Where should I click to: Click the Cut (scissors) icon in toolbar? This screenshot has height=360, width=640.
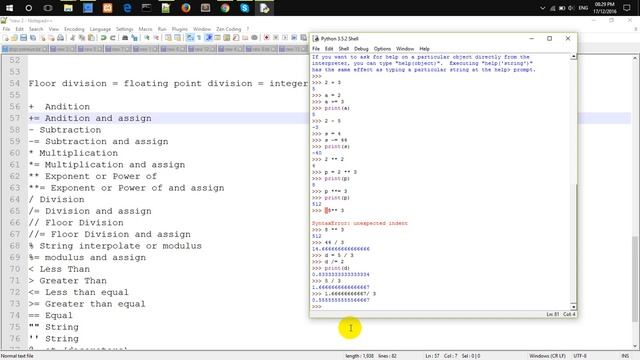pos(73,38)
